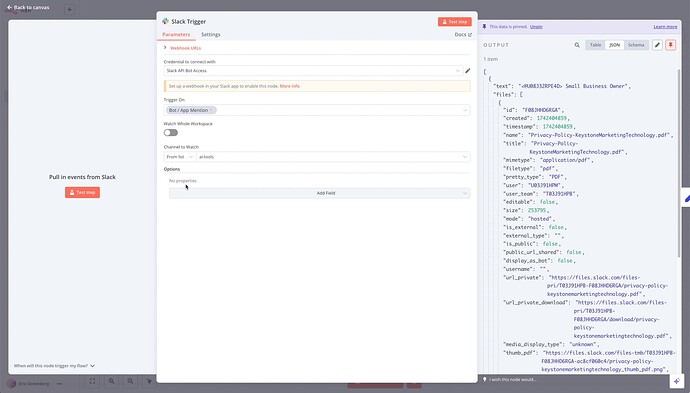
Task: Click Unpin link in pinned data banner
Action: click(536, 26)
